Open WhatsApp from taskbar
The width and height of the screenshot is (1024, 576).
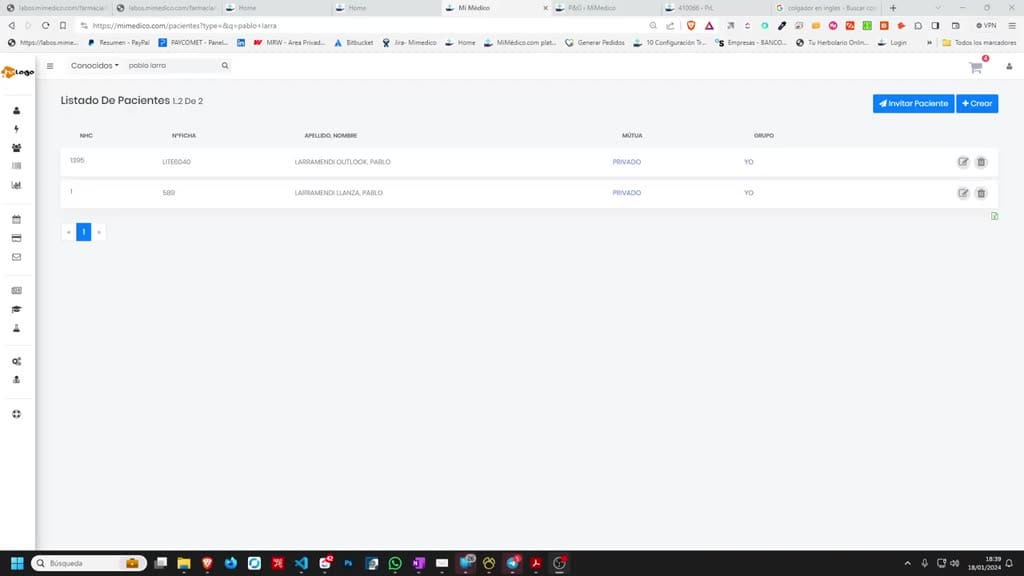395,563
